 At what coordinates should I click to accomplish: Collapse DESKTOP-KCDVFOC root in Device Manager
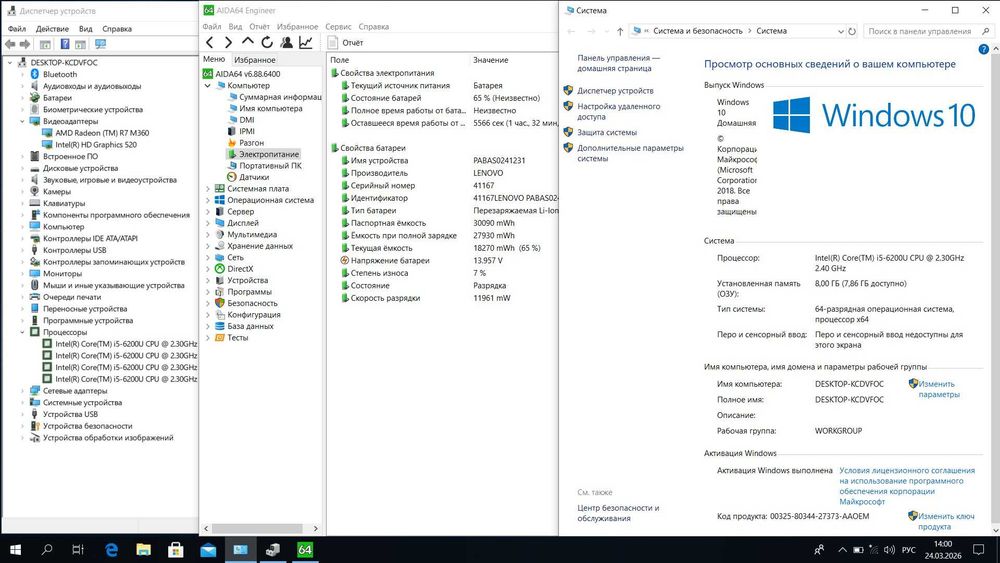[x=10, y=62]
